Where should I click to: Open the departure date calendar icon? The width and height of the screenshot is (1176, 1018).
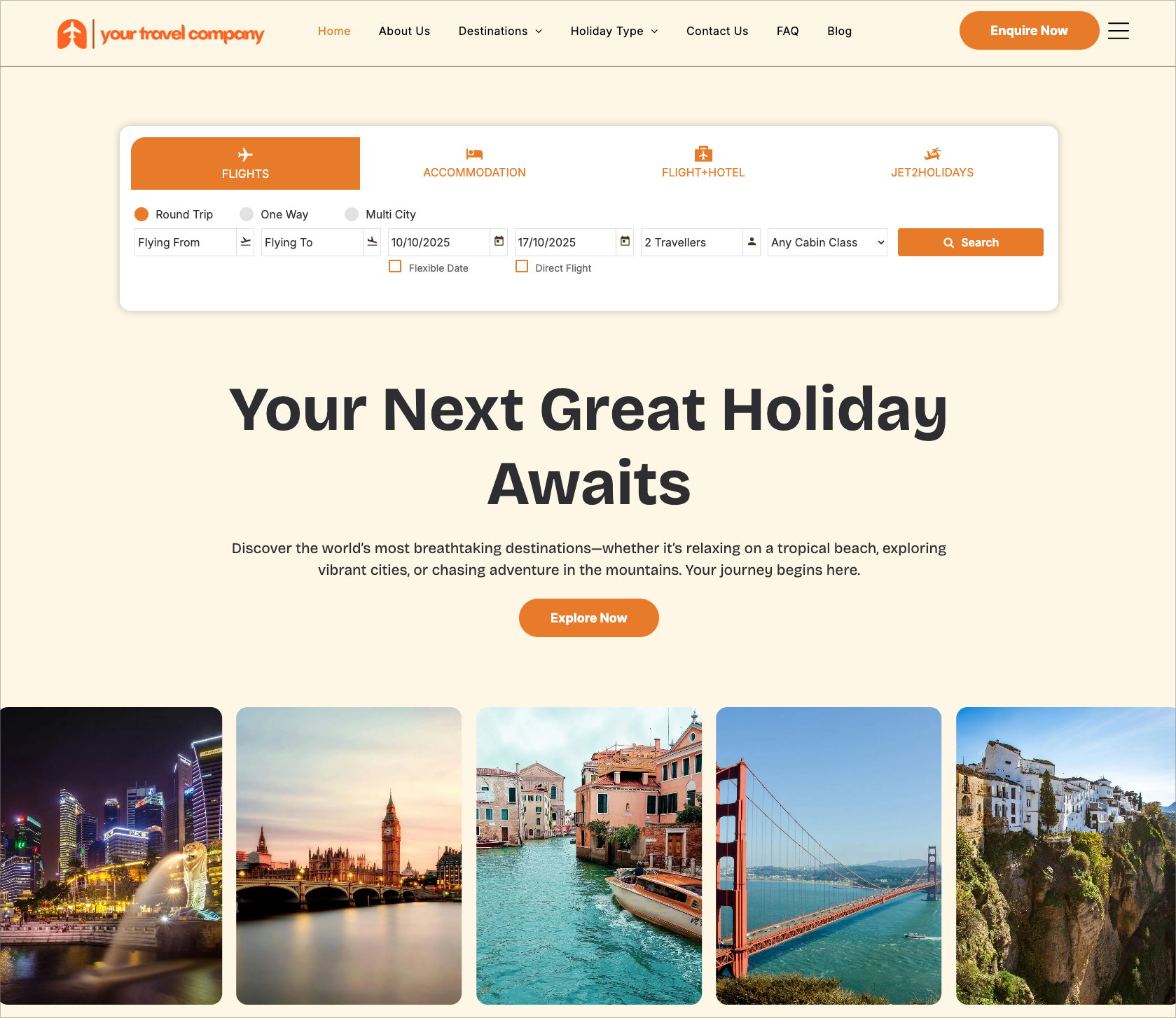pos(499,242)
